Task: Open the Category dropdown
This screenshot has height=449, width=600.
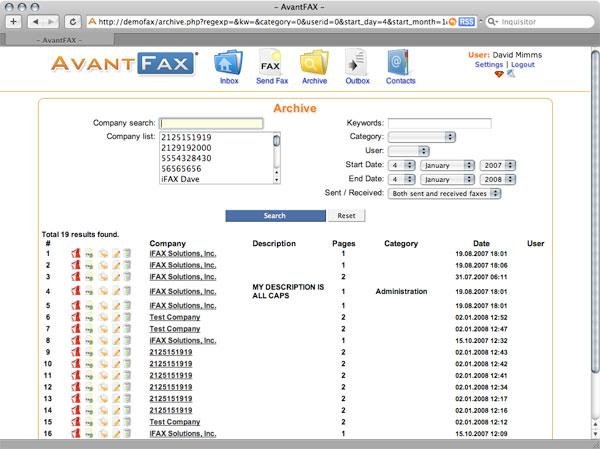Action: click(x=422, y=137)
